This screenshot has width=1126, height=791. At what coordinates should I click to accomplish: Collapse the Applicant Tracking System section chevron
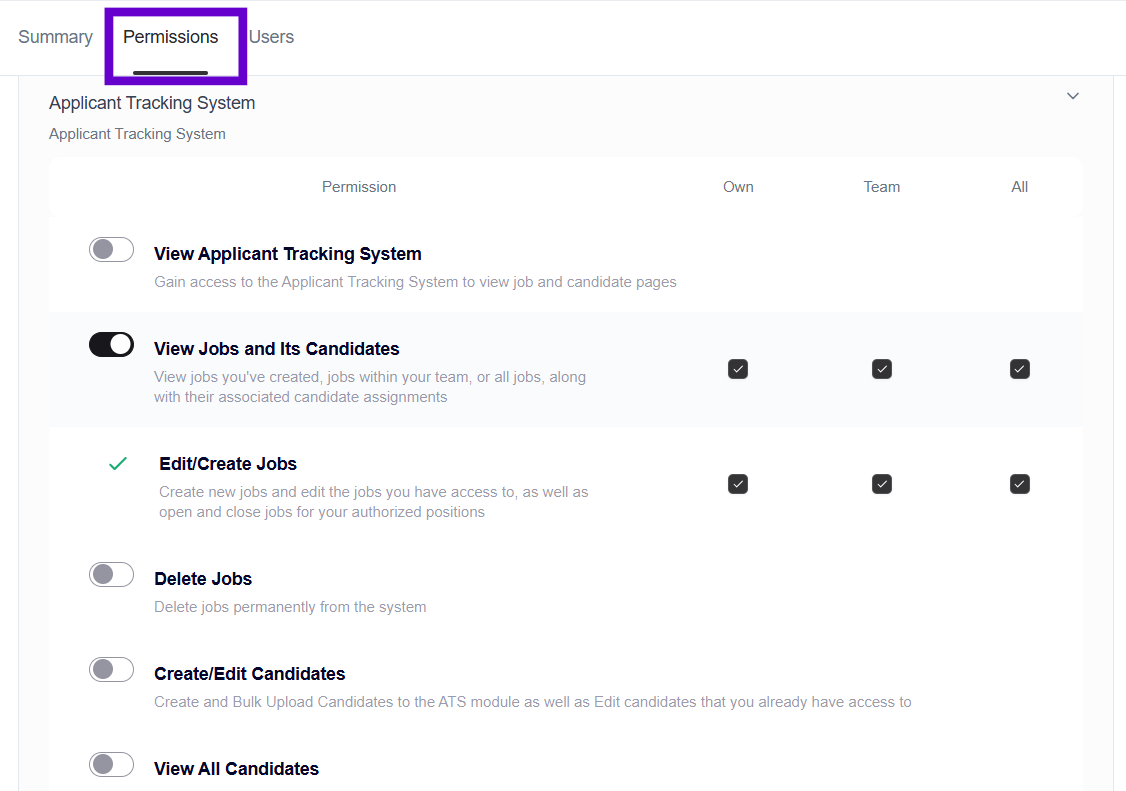(x=1072, y=96)
